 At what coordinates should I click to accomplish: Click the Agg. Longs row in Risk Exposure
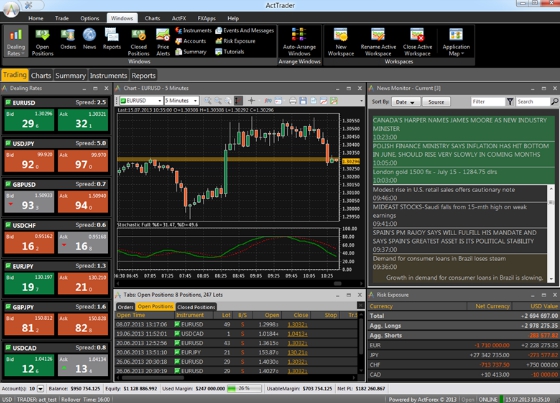coord(464,325)
